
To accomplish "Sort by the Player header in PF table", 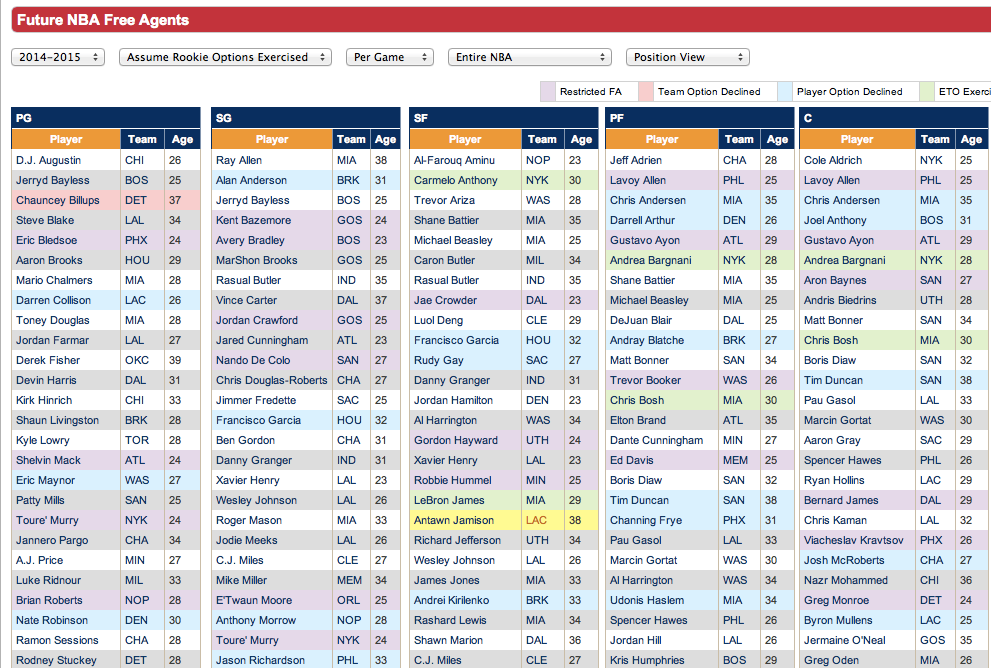I will click(x=662, y=139).
